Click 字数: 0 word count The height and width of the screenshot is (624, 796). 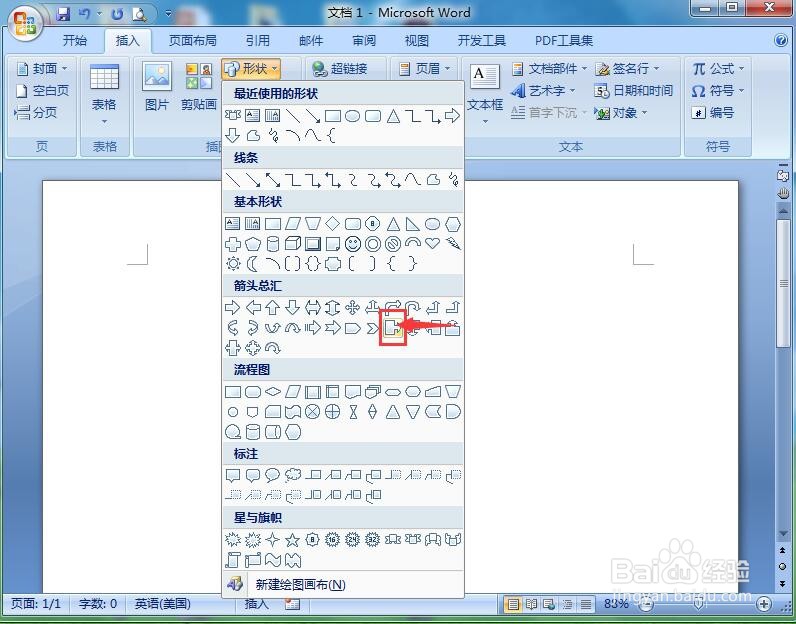tap(97, 604)
